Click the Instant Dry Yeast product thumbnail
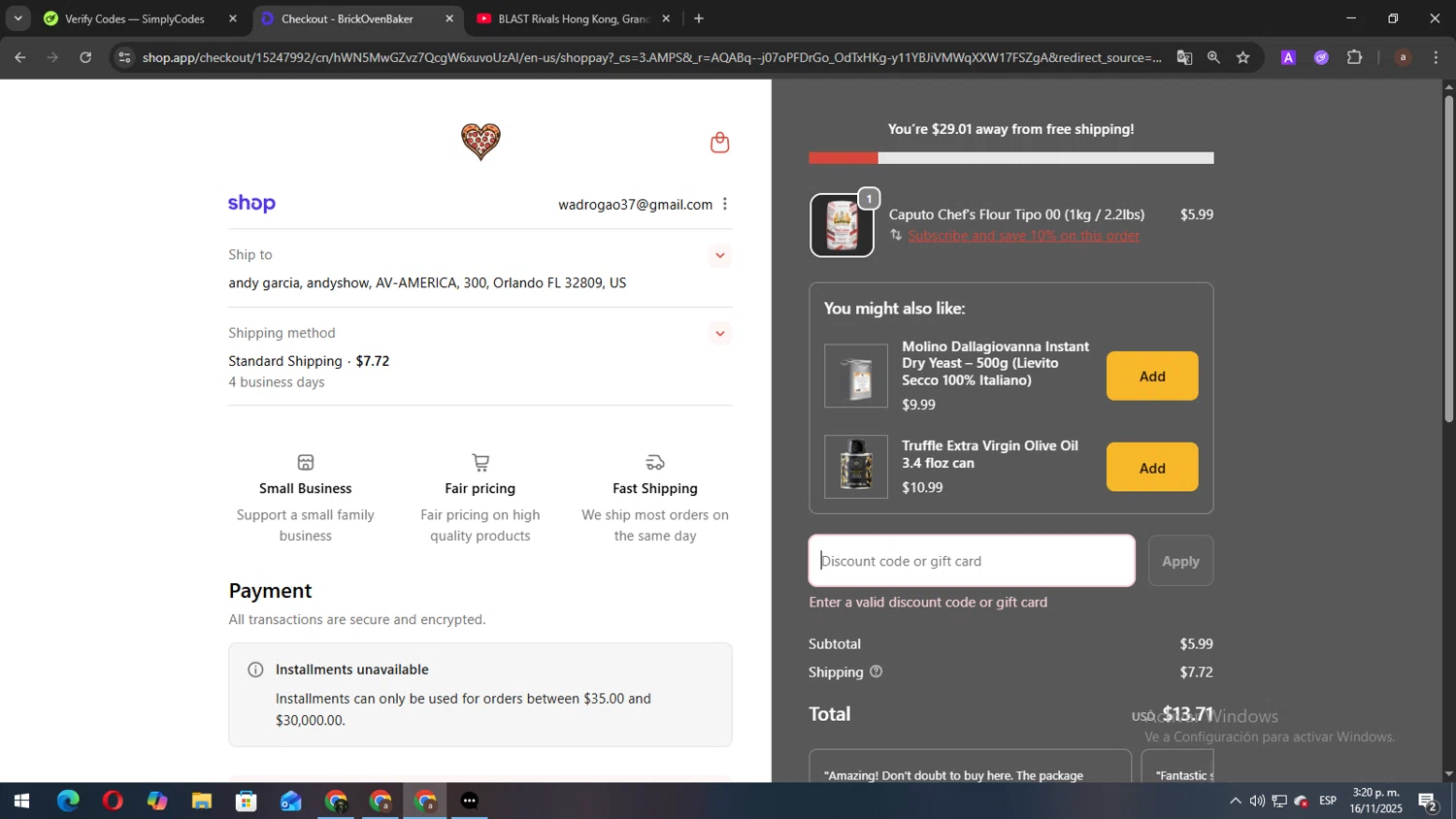Image resolution: width=1456 pixels, height=819 pixels. 856,376
